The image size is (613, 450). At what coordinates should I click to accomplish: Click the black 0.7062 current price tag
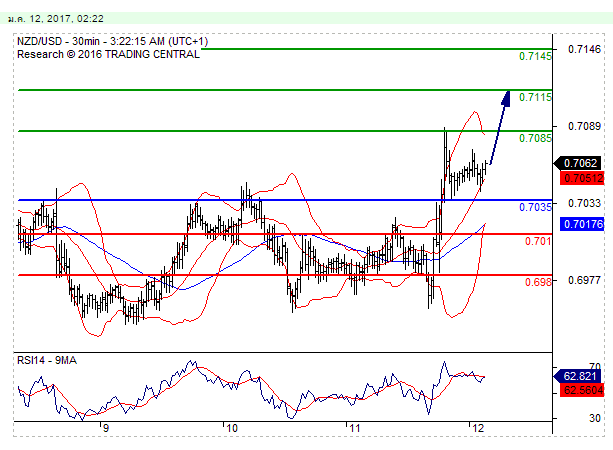[579, 163]
